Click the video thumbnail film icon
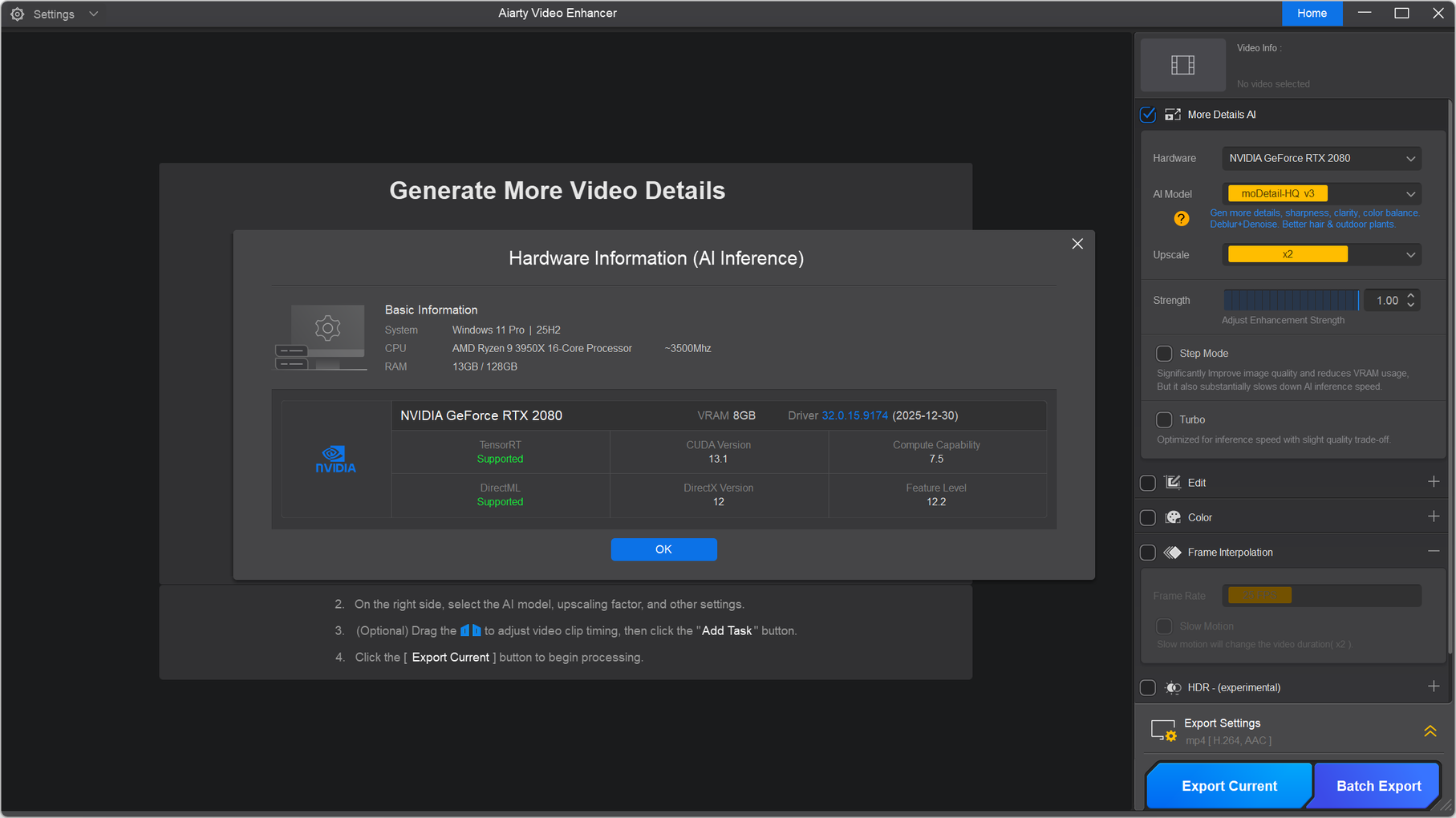 pos(1182,65)
